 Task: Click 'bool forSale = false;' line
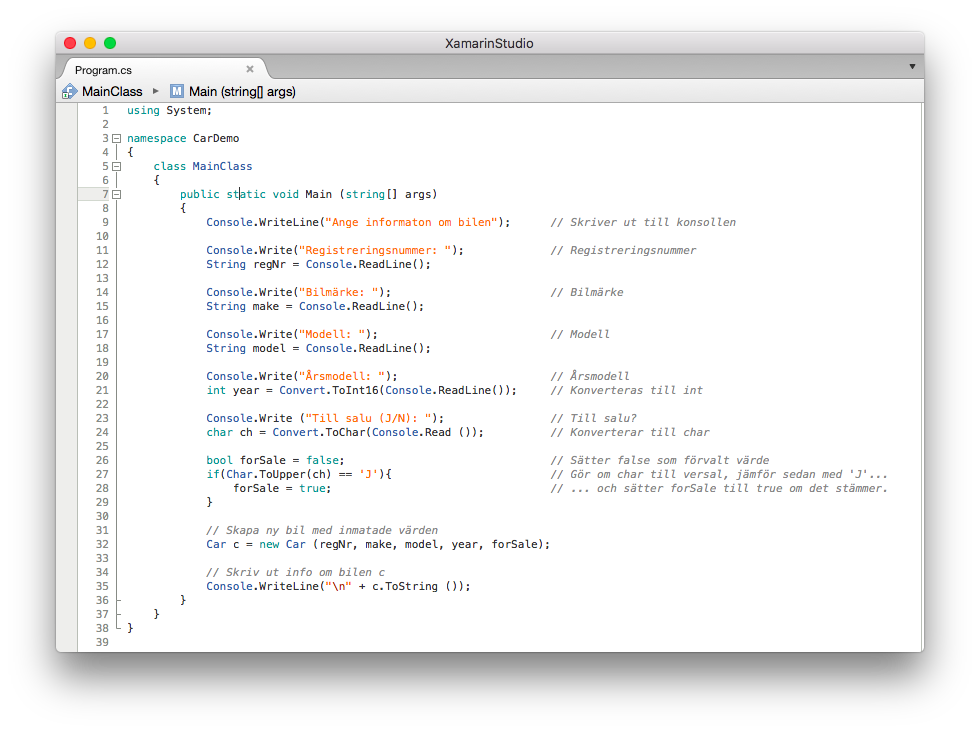click(276, 460)
